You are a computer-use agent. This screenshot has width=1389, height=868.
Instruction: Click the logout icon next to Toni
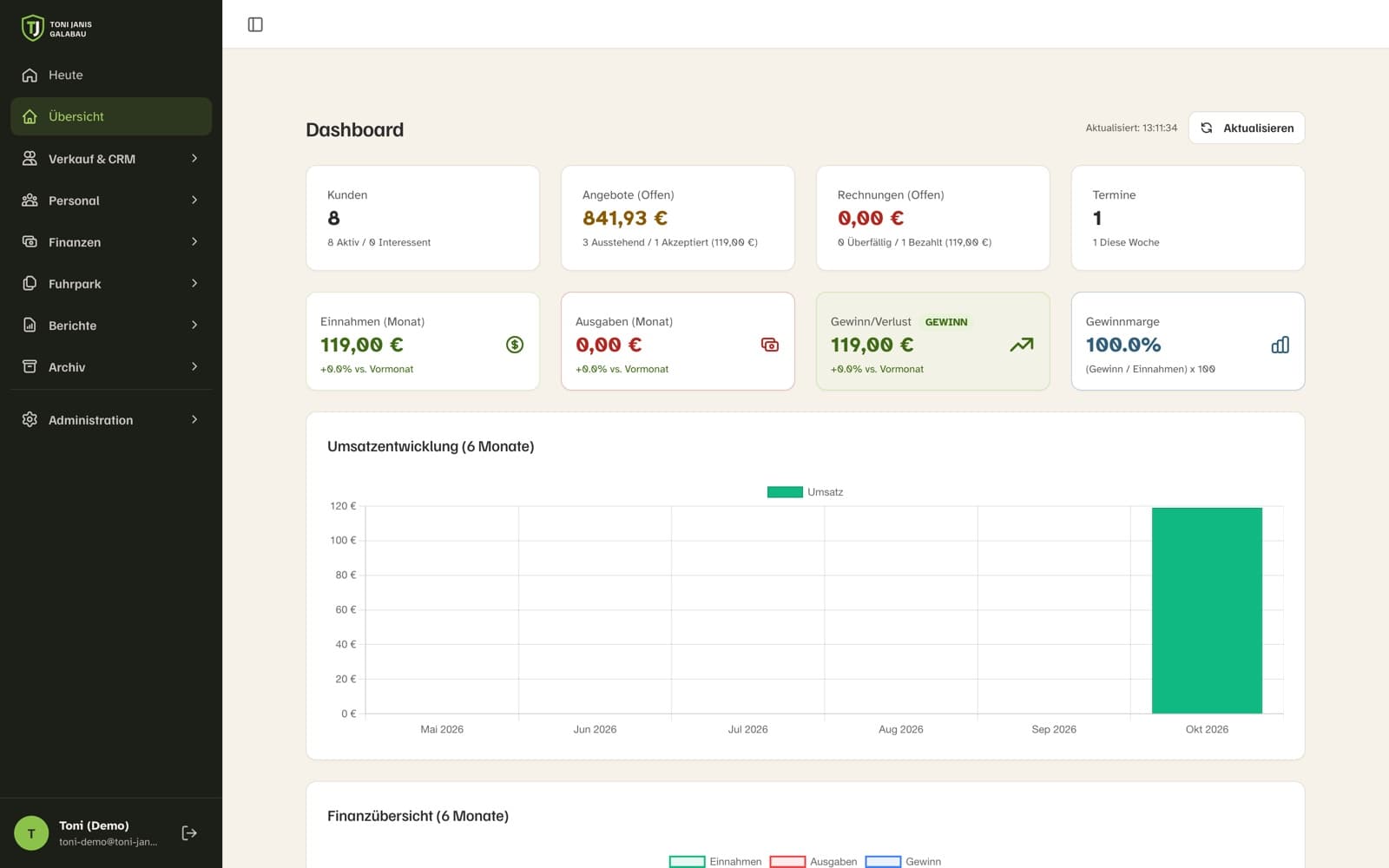tap(189, 833)
